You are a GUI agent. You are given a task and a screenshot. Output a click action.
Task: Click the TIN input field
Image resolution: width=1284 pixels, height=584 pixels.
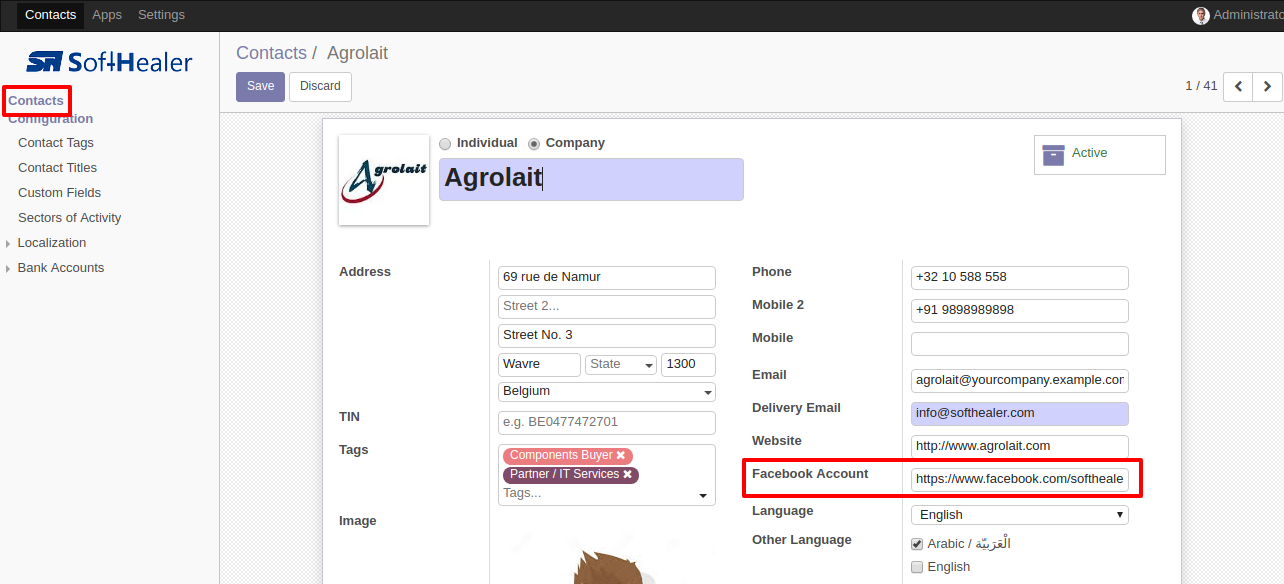[607, 423]
